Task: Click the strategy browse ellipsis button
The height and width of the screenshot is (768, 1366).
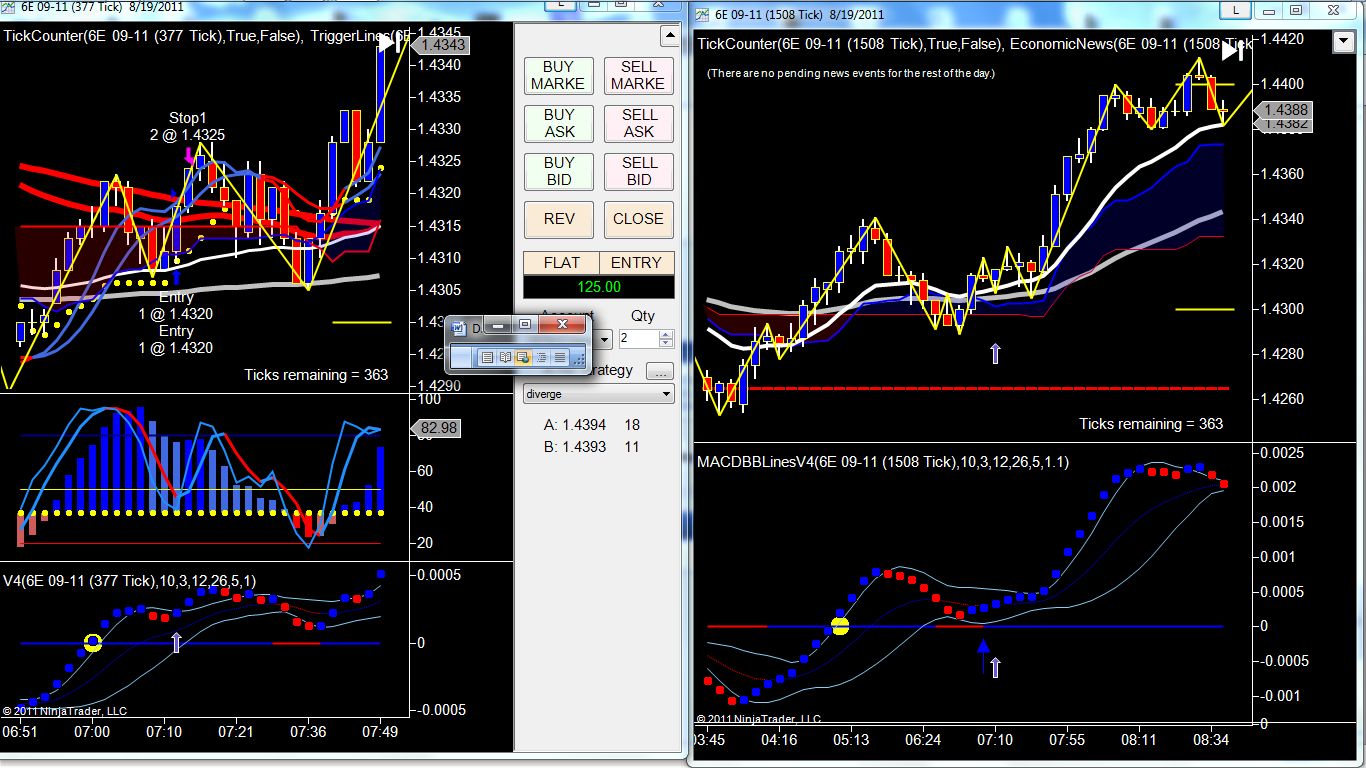Action: [660, 371]
